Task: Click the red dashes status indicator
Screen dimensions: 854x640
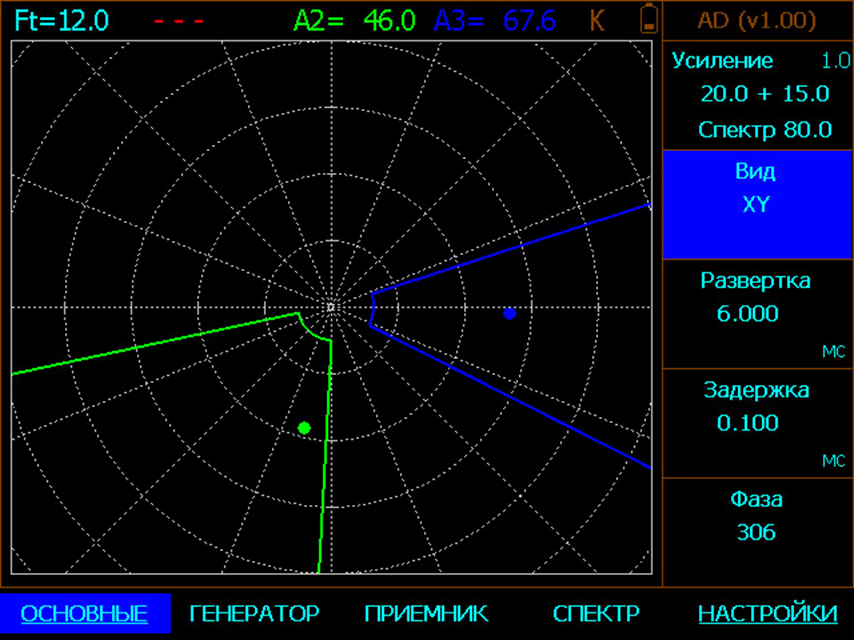Action: [x=180, y=21]
